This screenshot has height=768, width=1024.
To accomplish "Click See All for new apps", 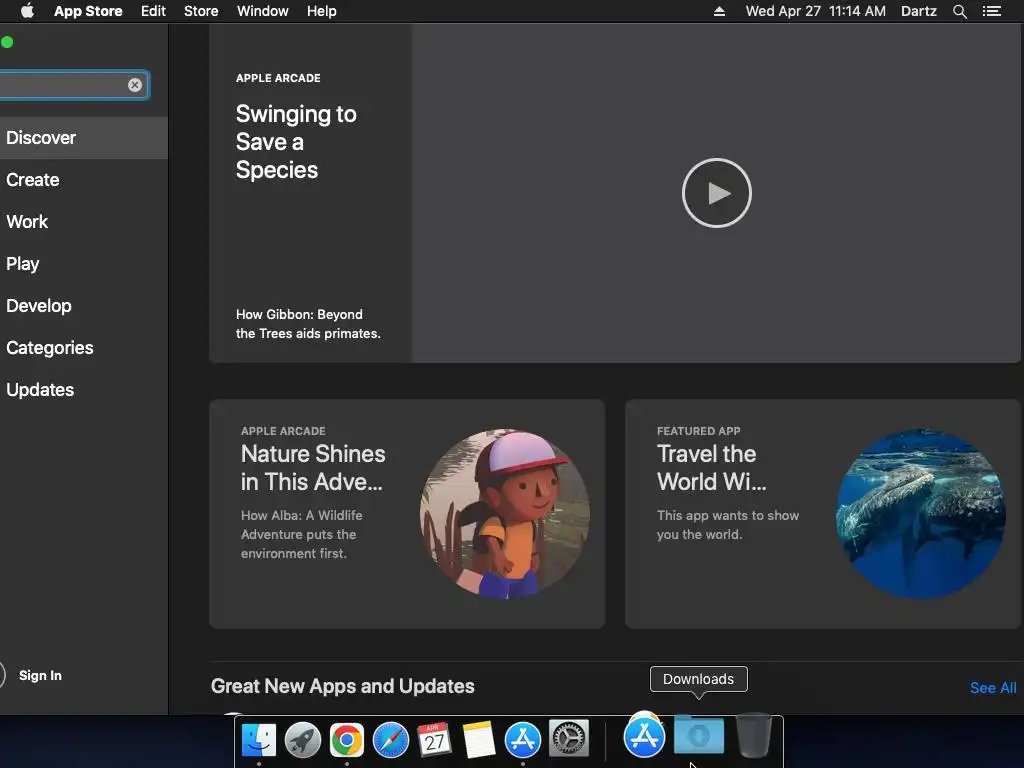I will pos(993,688).
